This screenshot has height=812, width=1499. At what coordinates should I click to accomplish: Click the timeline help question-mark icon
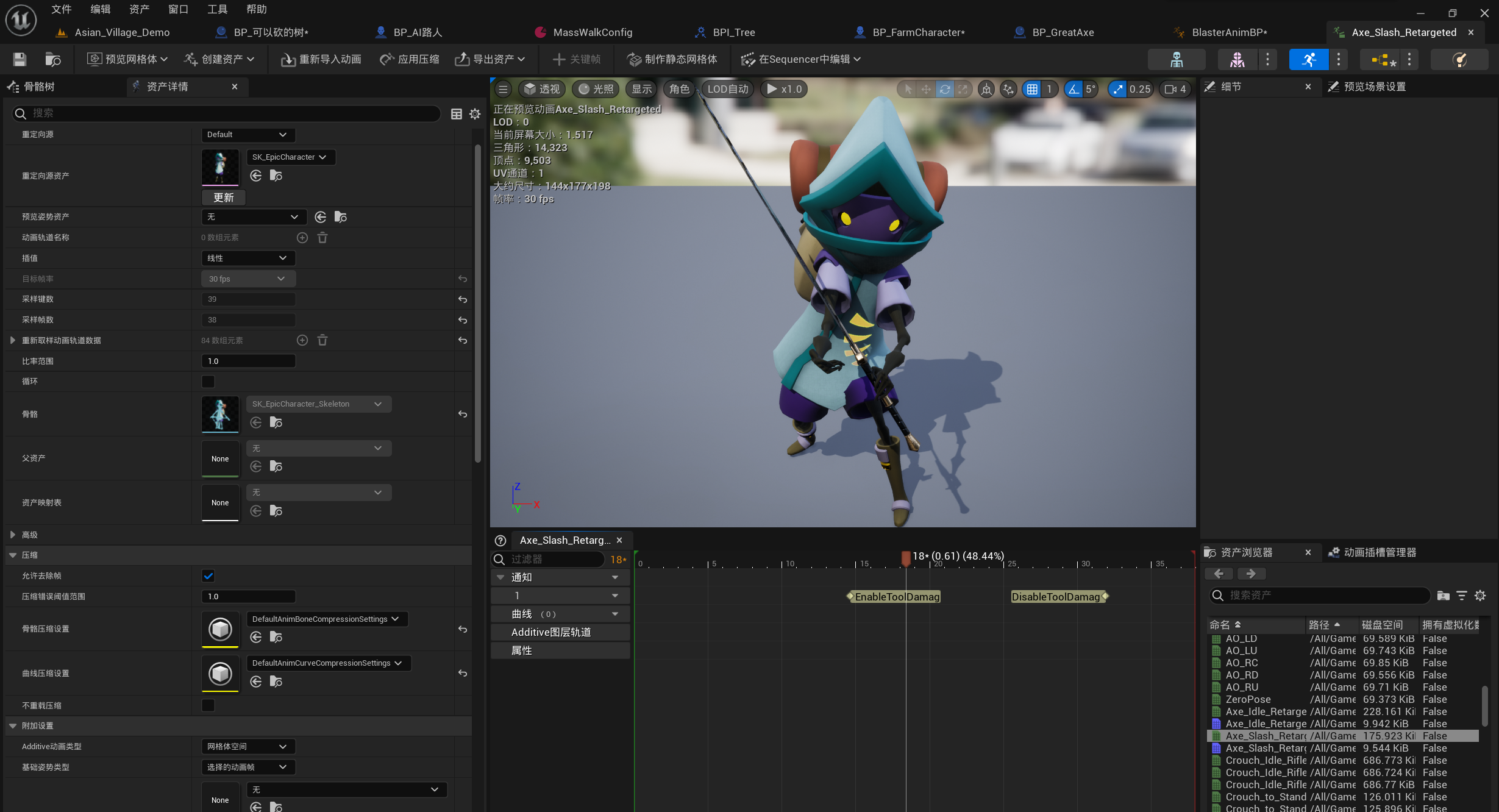[500, 541]
